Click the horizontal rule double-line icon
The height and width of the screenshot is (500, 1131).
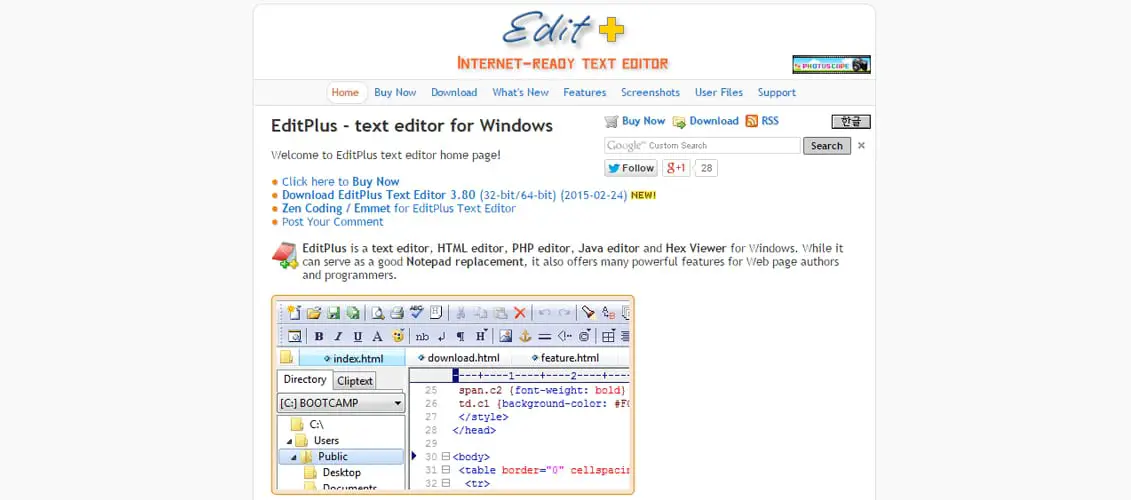[545, 337]
